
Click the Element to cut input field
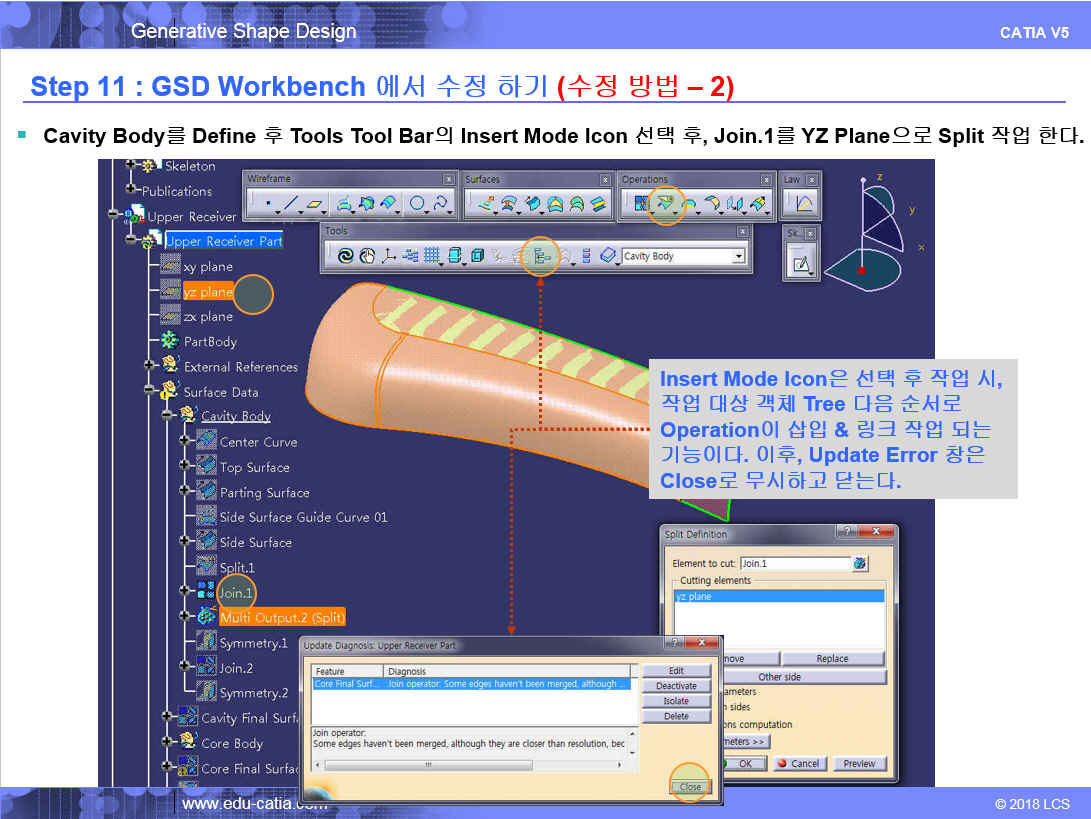click(x=795, y=564)
